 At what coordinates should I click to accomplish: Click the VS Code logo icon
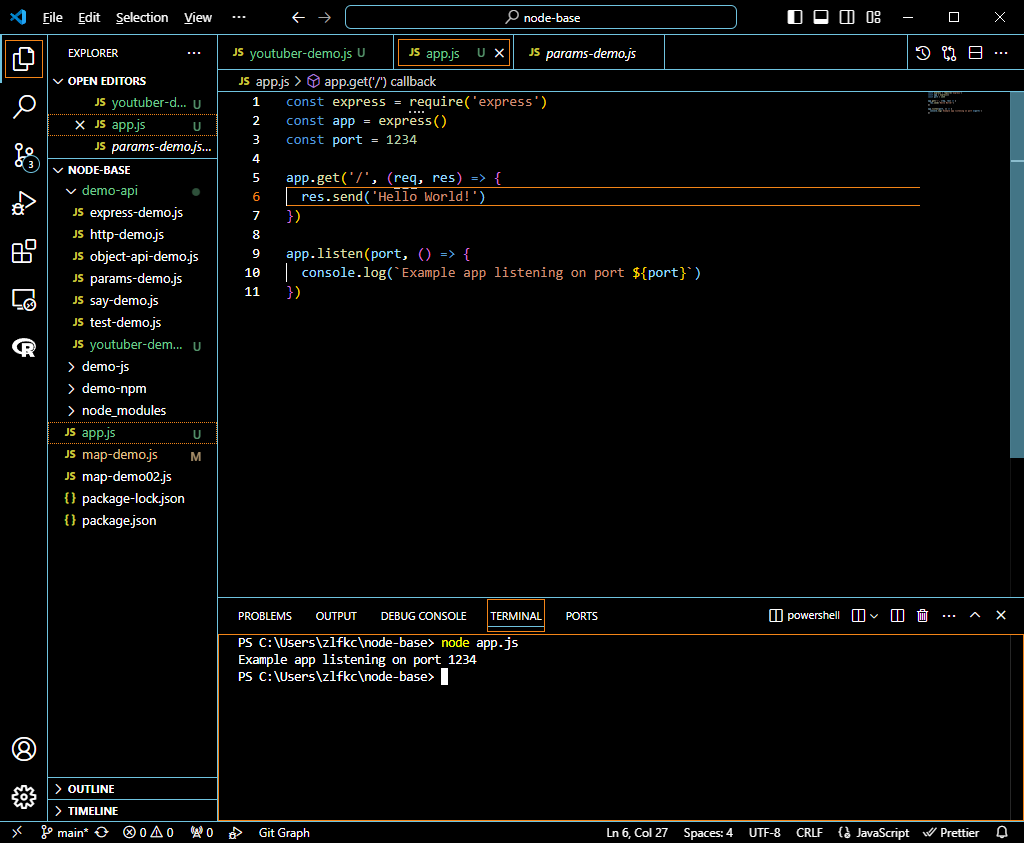[x=18, y=17]
